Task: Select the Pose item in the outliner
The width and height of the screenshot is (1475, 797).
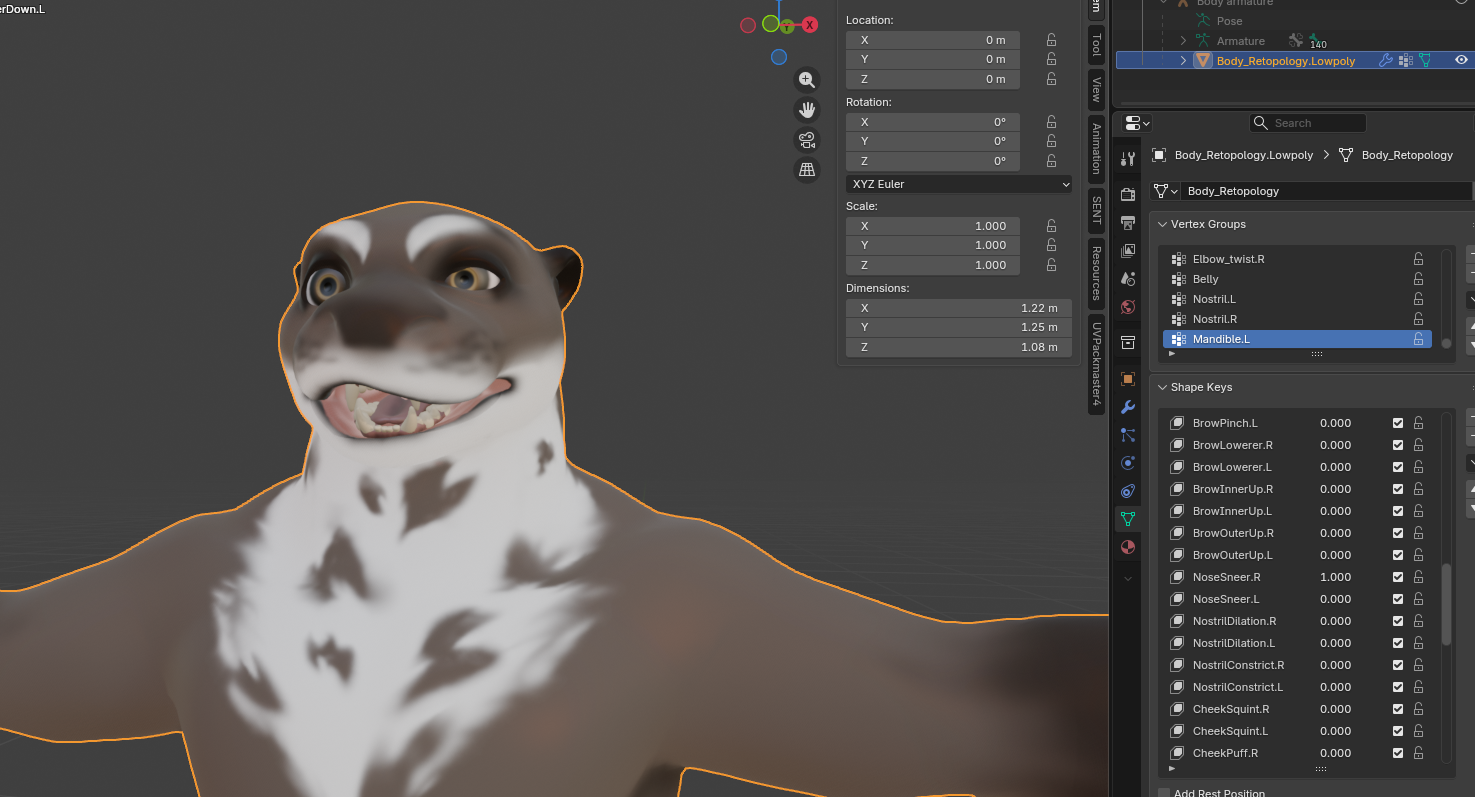Action: (1229, 21)
